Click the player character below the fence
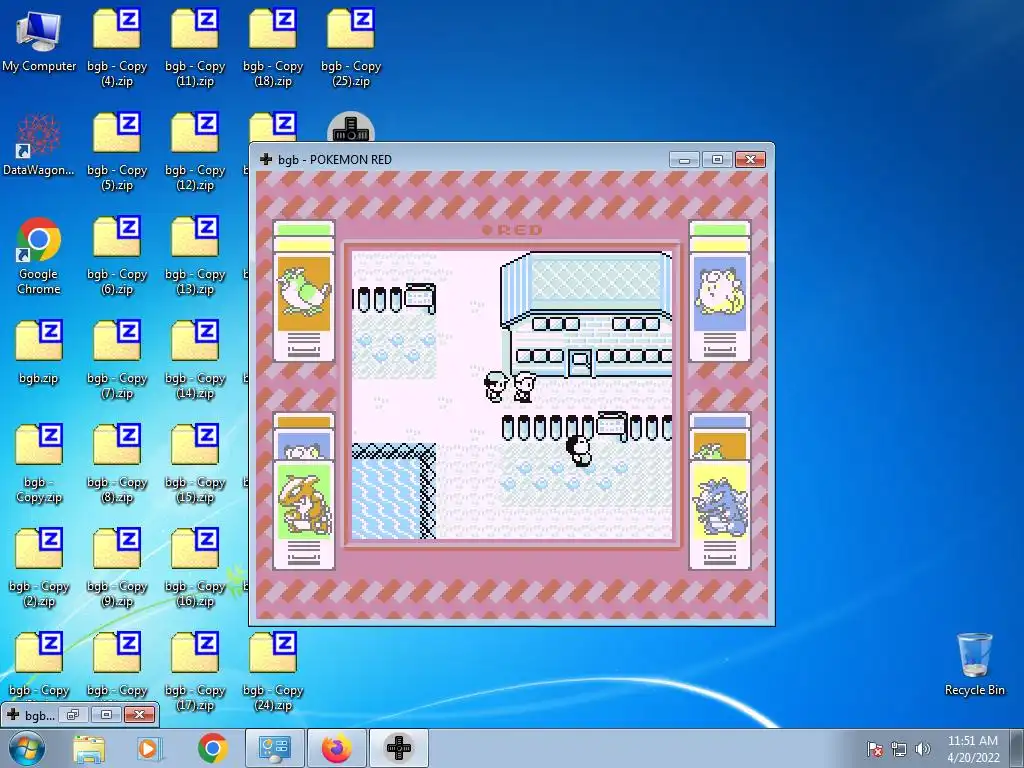Viewport: 1024px width, 768px height. [579, 451]
